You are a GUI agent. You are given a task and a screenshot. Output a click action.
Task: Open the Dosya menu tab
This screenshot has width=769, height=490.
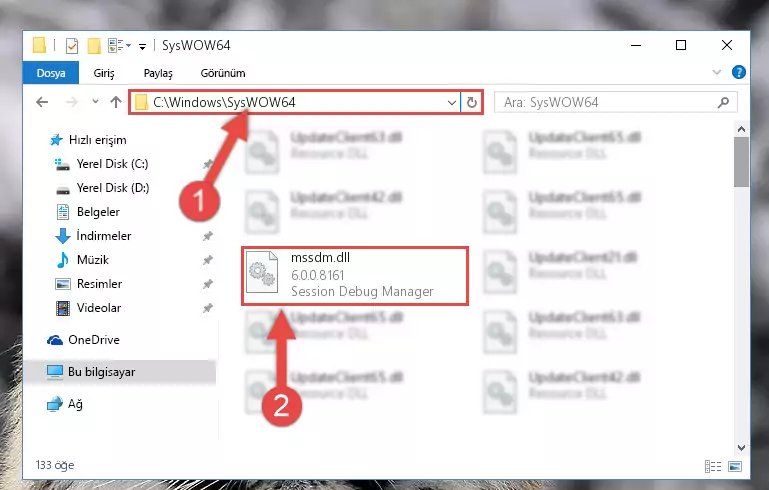click(x=51, y=73)
